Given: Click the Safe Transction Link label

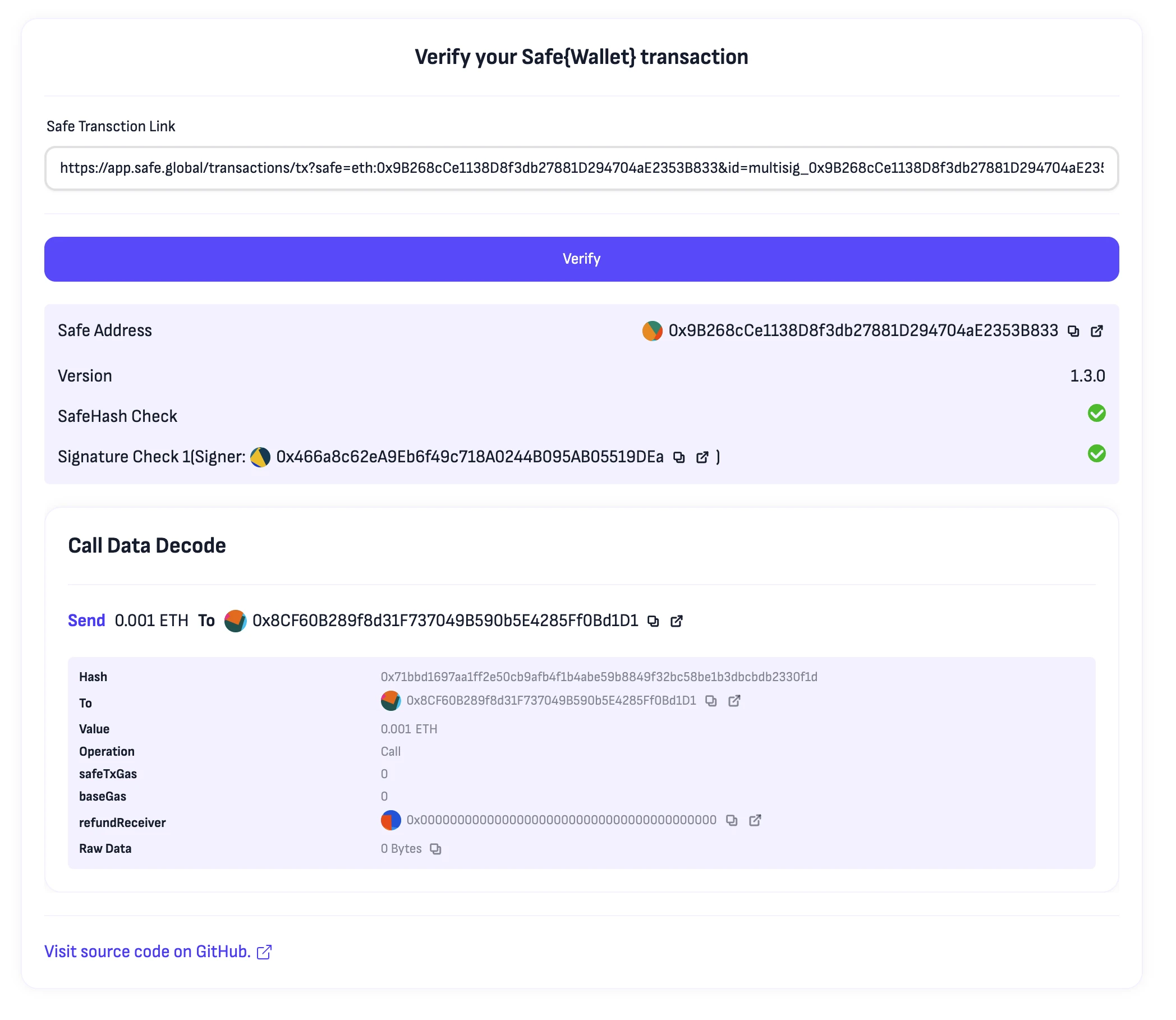Looking at the screenshot, I should (112, 127).
